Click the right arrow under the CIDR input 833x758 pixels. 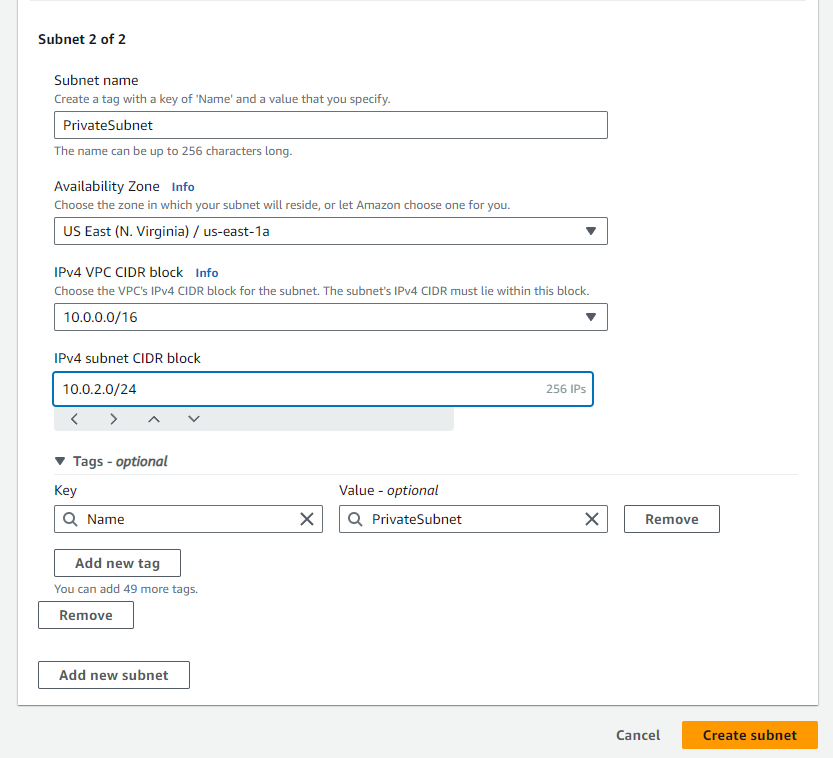pos(114,418)
